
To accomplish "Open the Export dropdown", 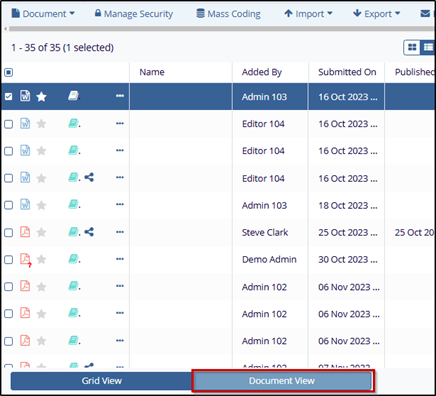I will click(377, 14).
